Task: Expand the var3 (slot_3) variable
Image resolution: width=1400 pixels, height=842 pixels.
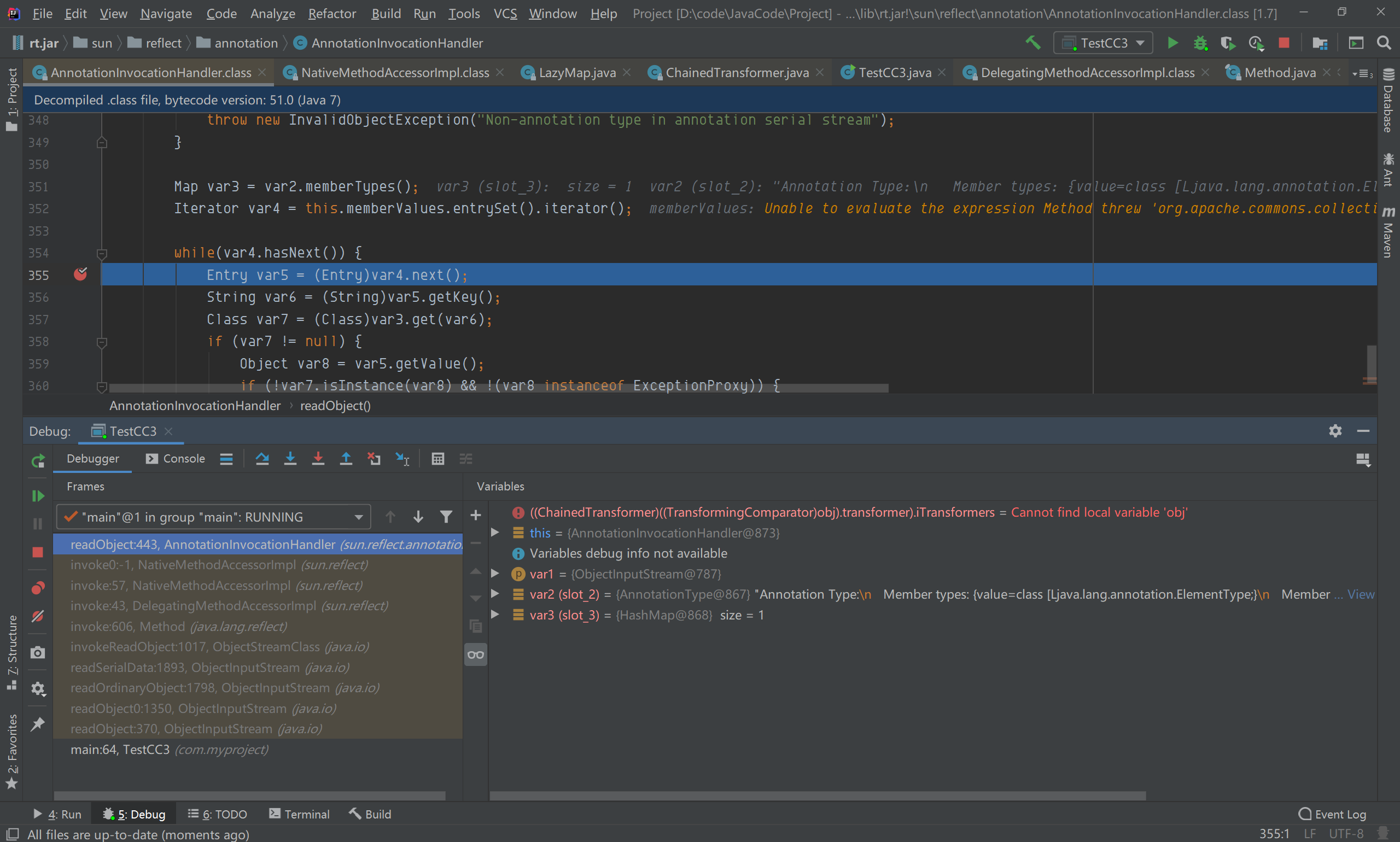Action: (x=495, y=615)
